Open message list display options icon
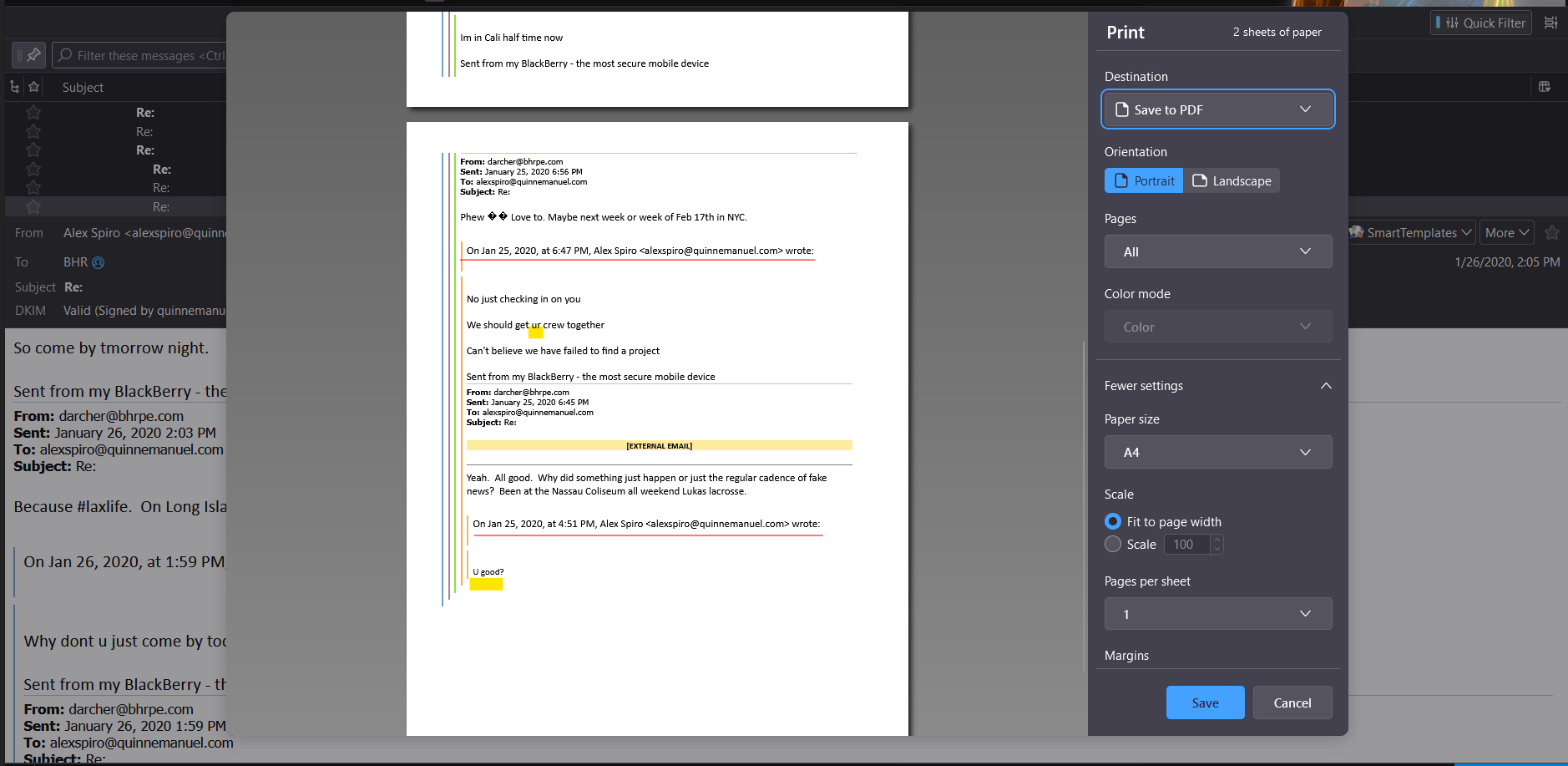 coord(1550,23)
